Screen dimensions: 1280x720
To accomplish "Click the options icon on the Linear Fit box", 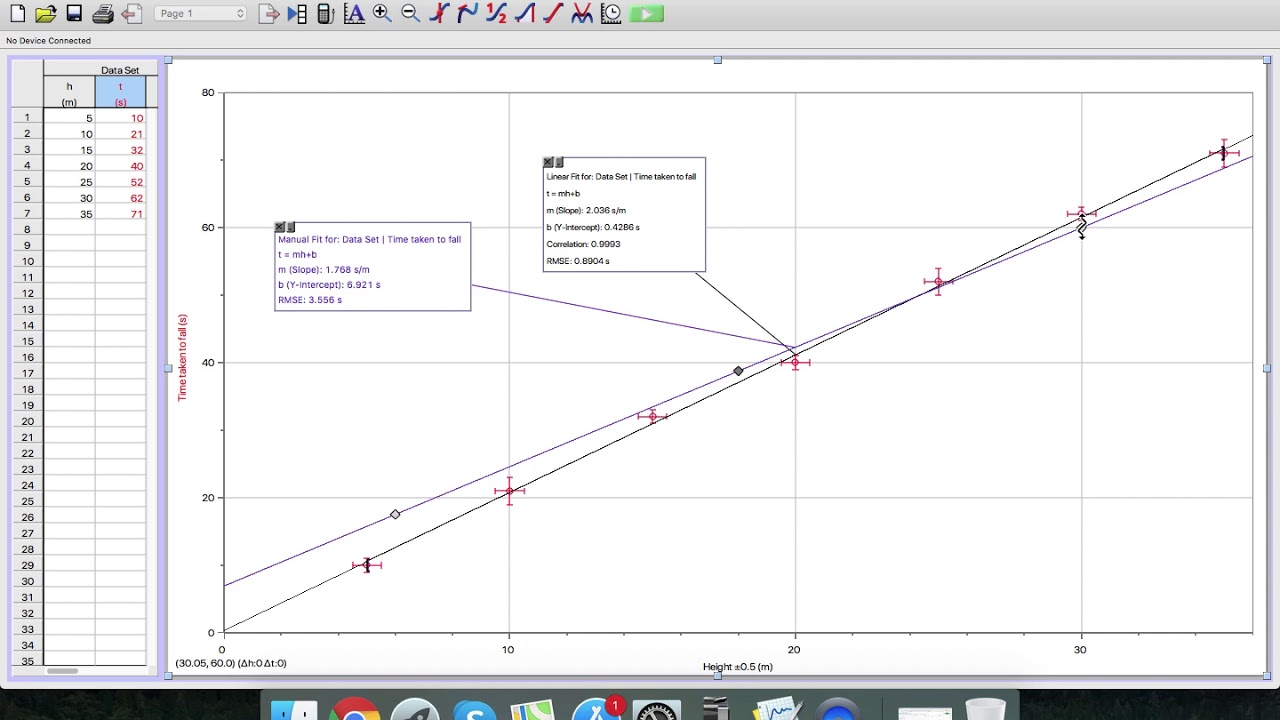I will point(559,162).
